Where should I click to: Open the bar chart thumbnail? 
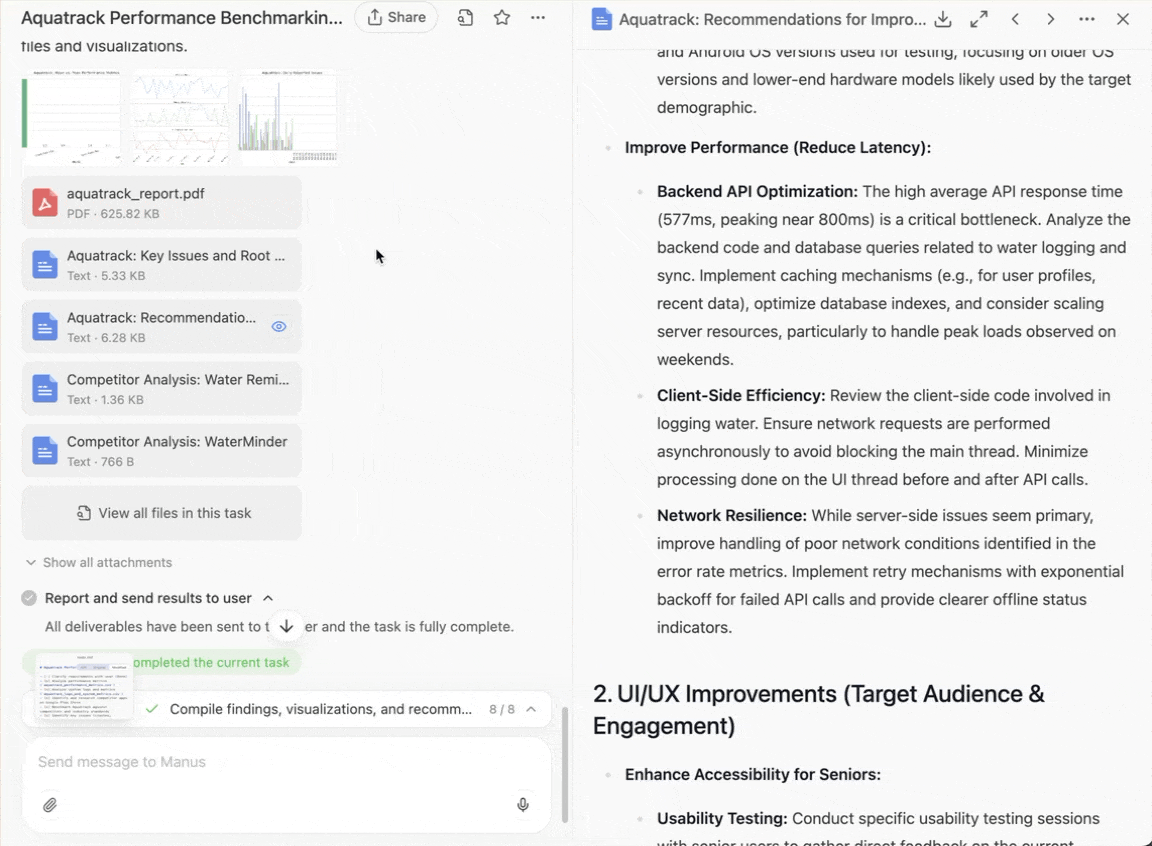[289, 118]
